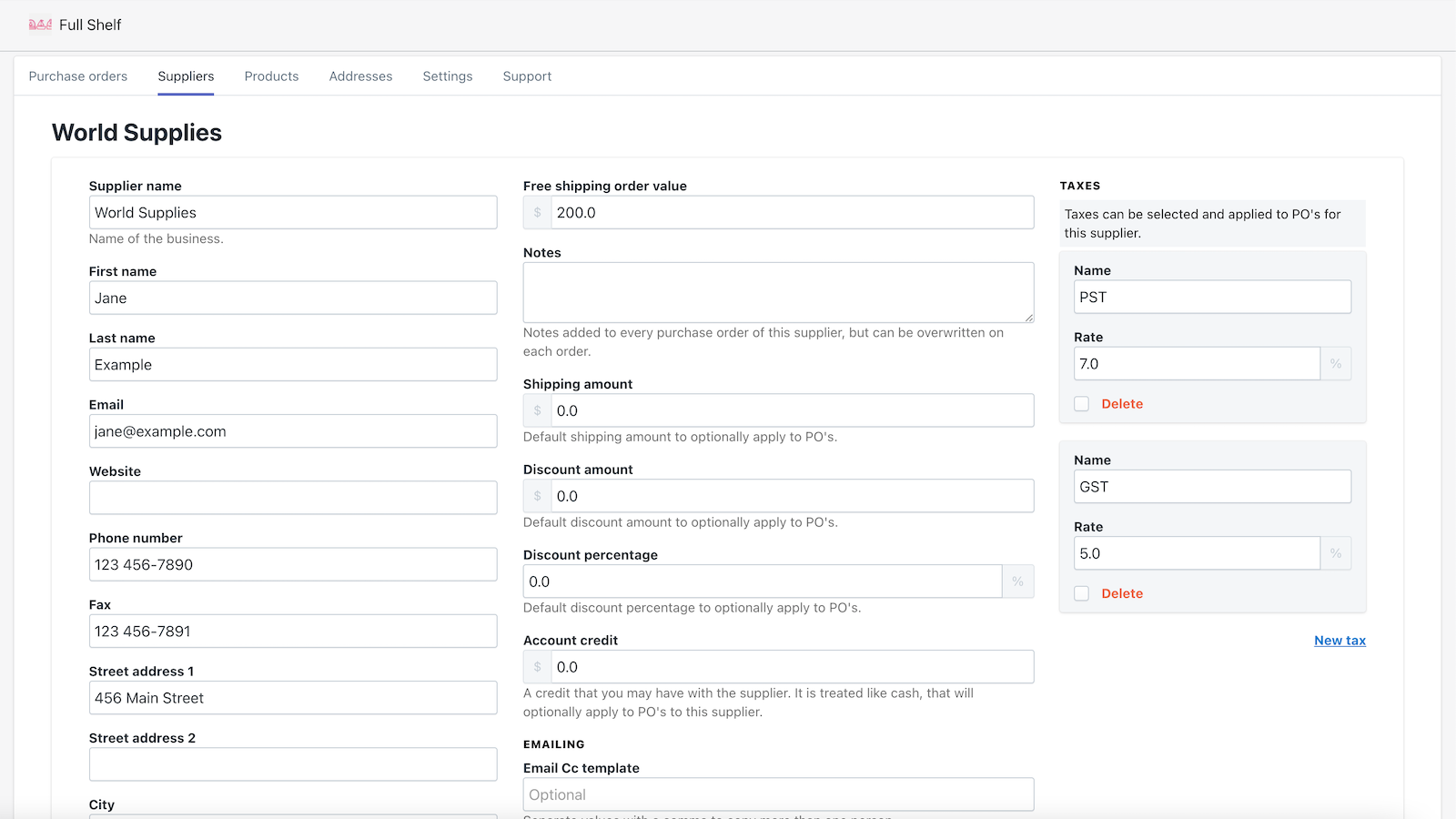Click the percent icon beside Discount percentage
Screen dimensions: 1456x819
point(1017,581)
